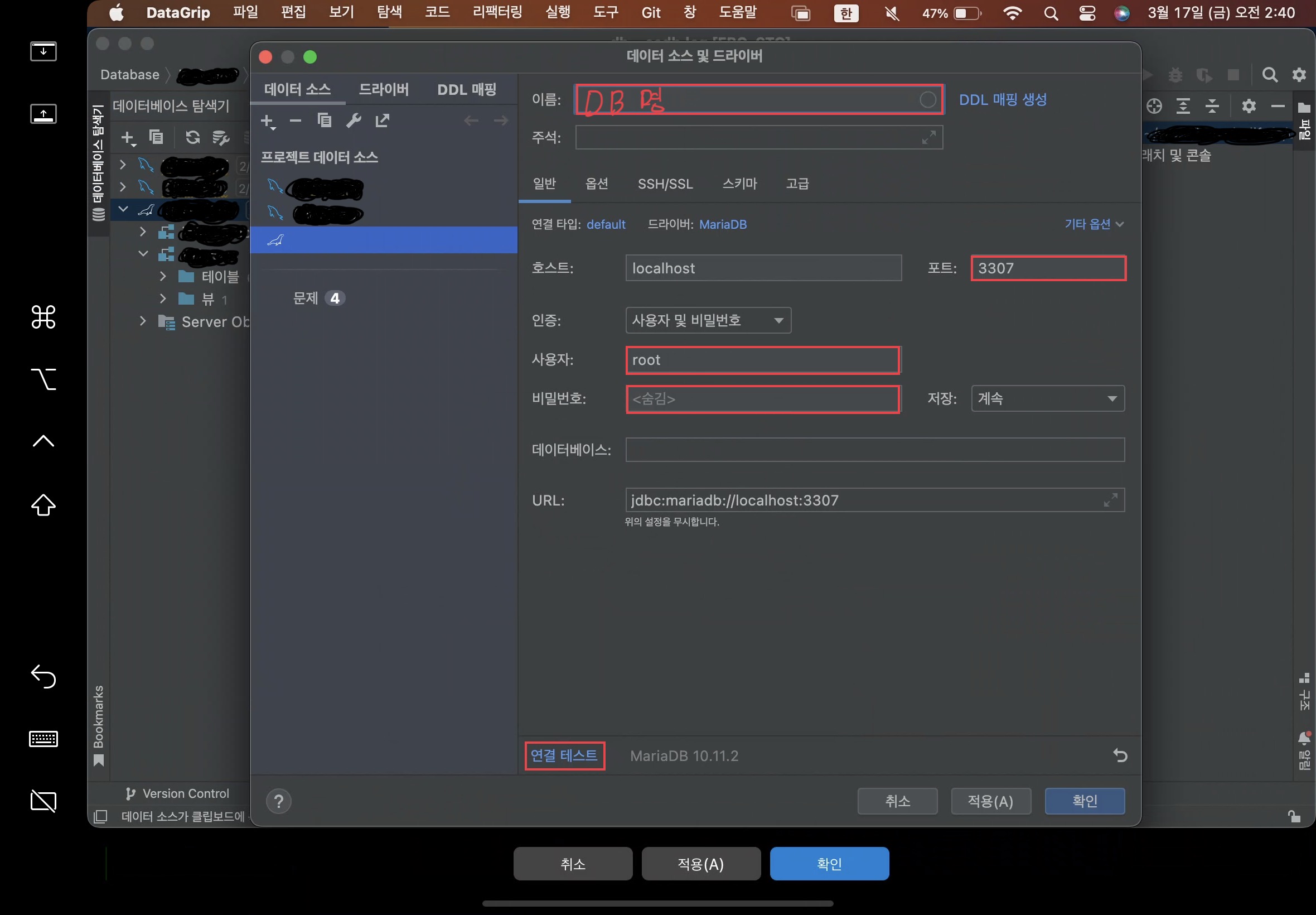Viewport: 1316px width, 915px height.
Task: Switch to the 드라이버 tab
Action: click(x=383, y=89)
